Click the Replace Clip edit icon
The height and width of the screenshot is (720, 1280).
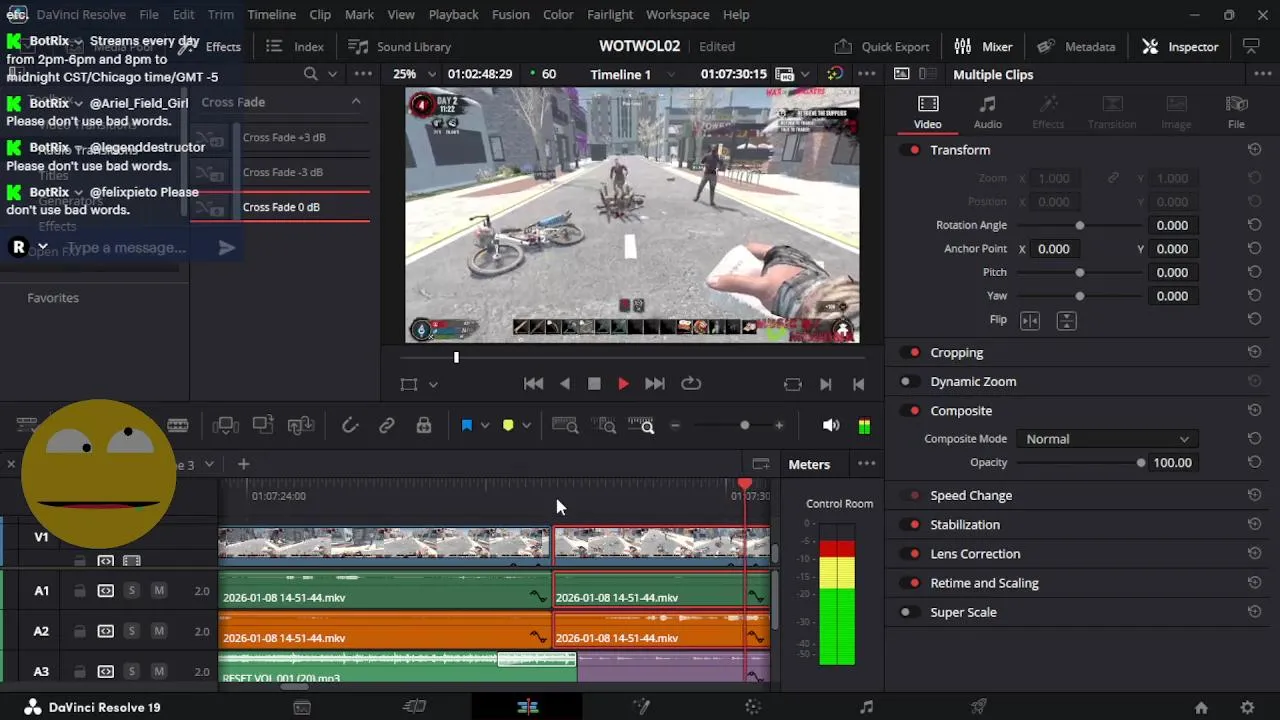(x=301, y=426)
